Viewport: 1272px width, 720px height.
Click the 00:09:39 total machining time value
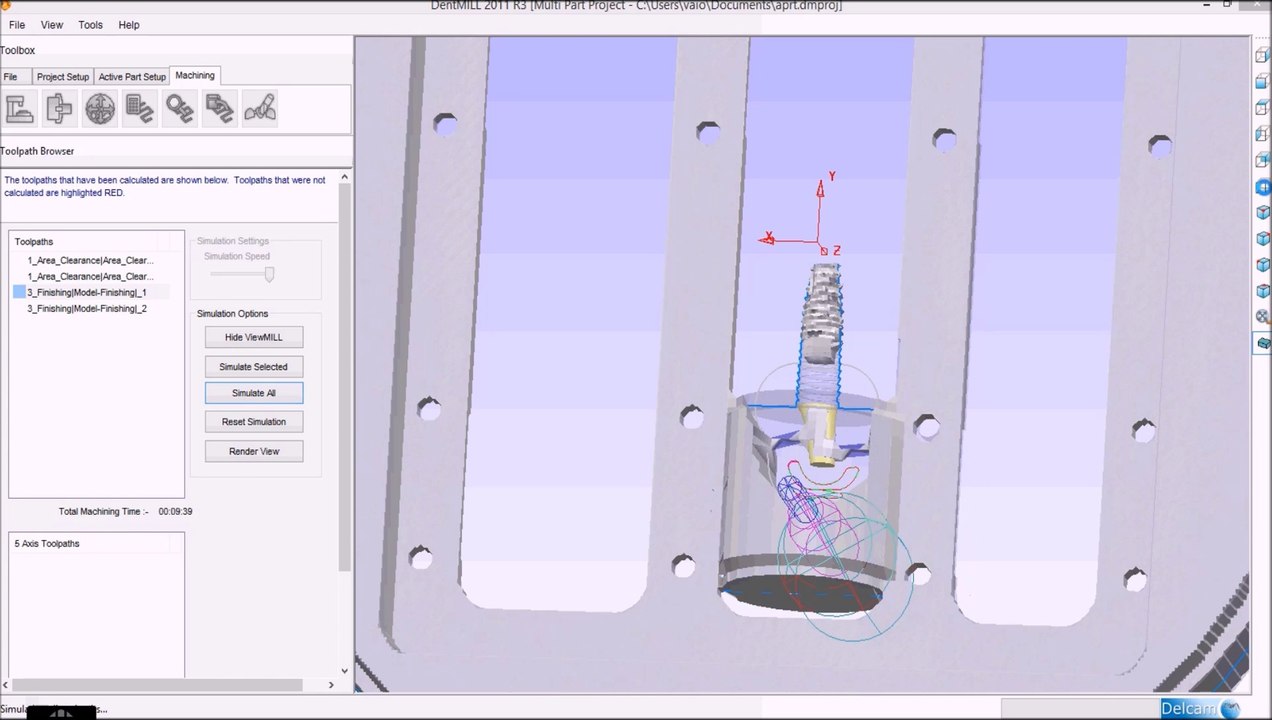[x=175, y=511]
